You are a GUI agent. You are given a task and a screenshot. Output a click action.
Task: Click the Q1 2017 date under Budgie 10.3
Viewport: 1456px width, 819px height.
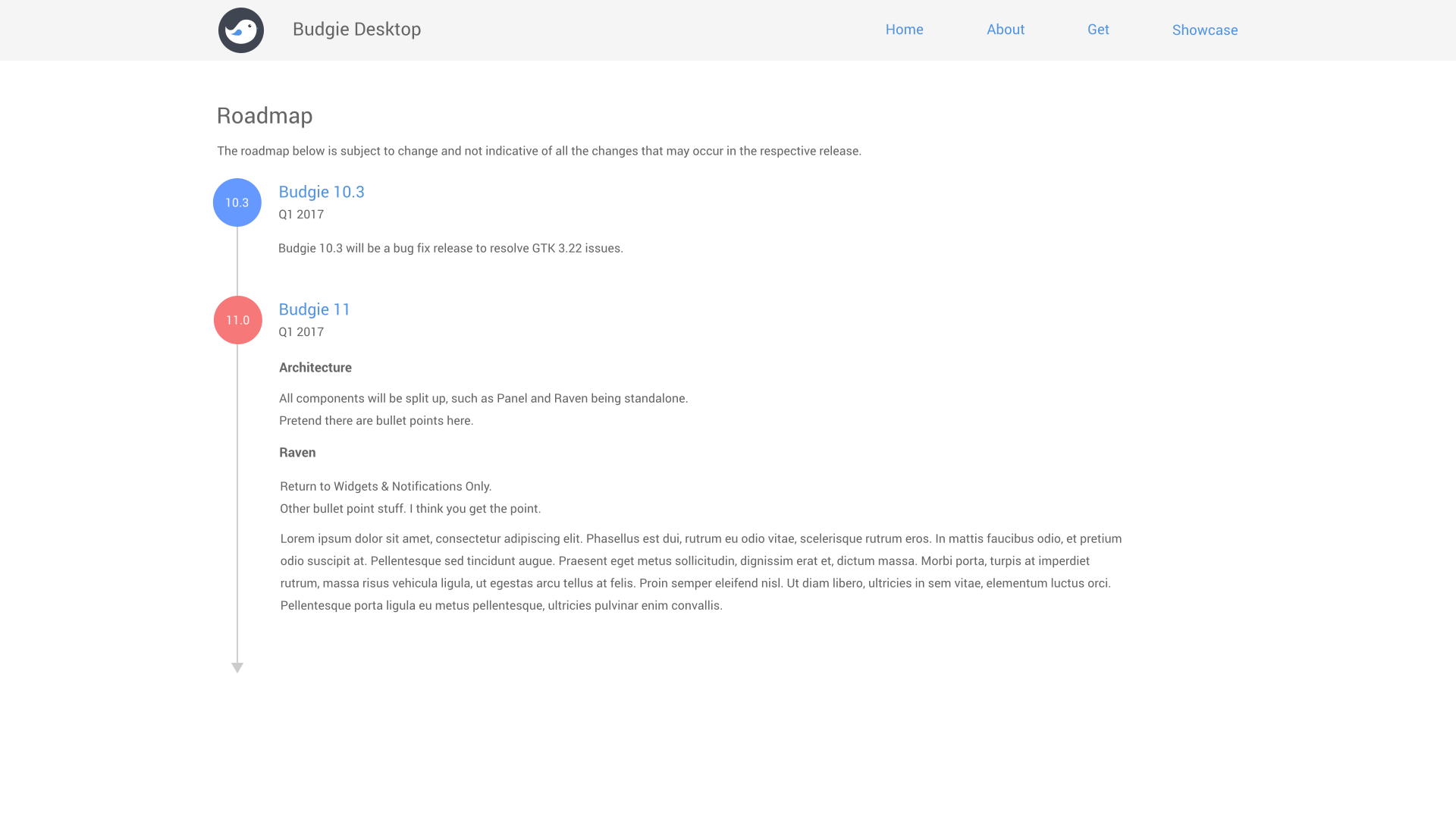pyautogui.click(x=301, y=215)
